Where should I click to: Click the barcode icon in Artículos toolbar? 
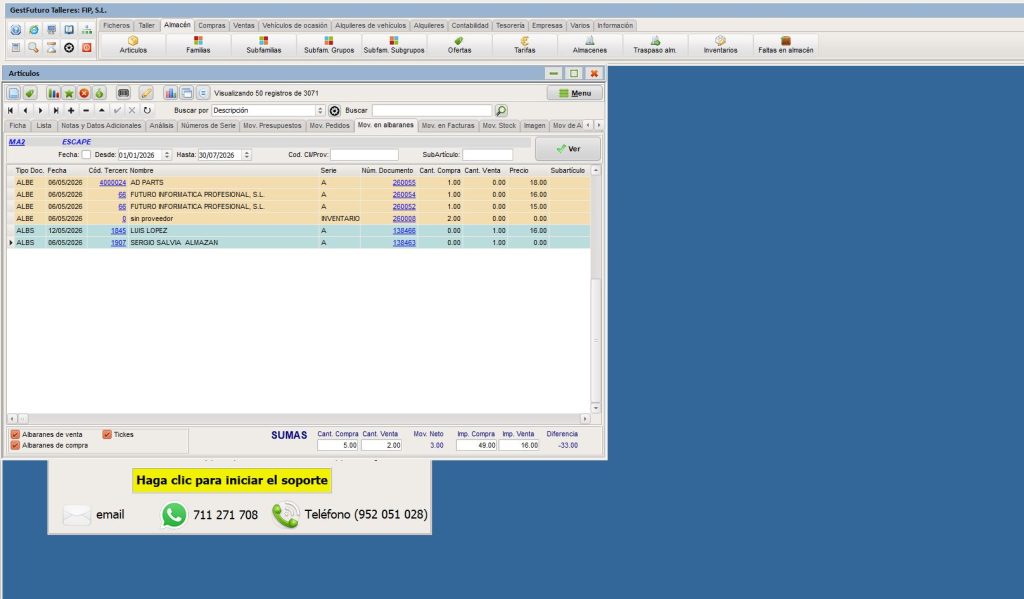click(x=123, y=93)
